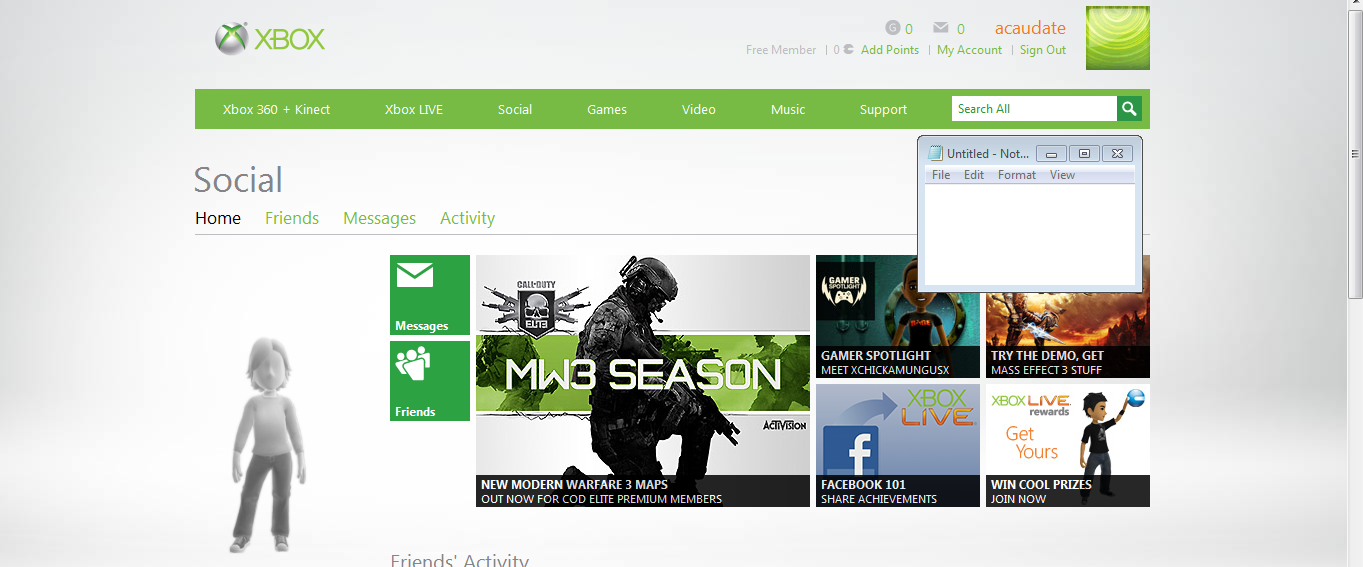This screenshot has height=567, width=1363.
Task: Click the My Account link
Action: tap(969, 50)
